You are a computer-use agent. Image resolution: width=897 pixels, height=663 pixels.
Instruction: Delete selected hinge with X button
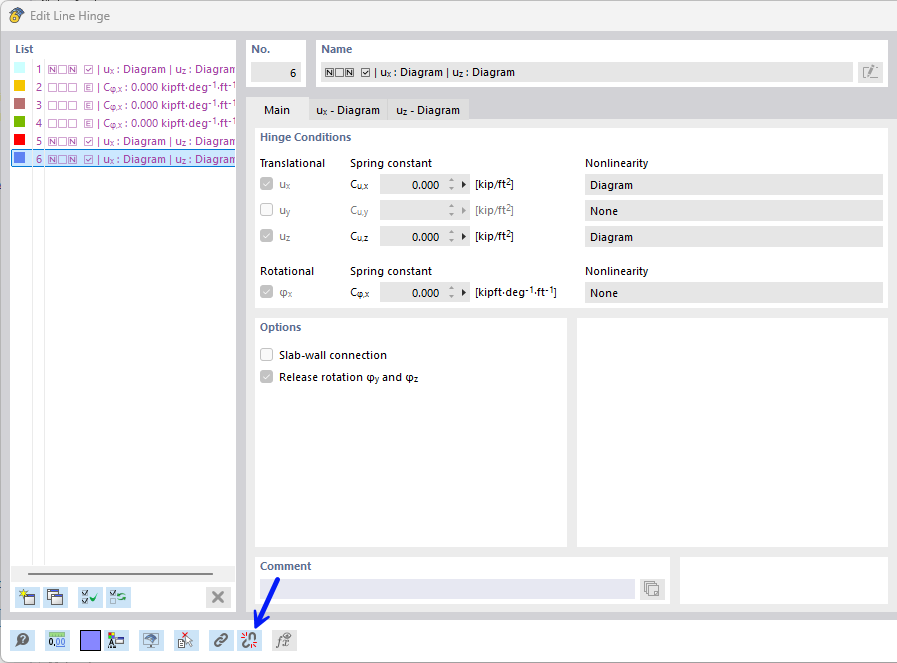tap(218, 597)
